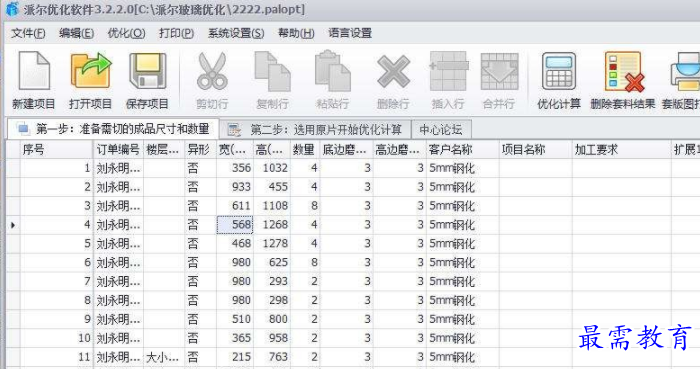Click width value 468 in row 5
Viewport: 700px width, 369px height.
241,244
